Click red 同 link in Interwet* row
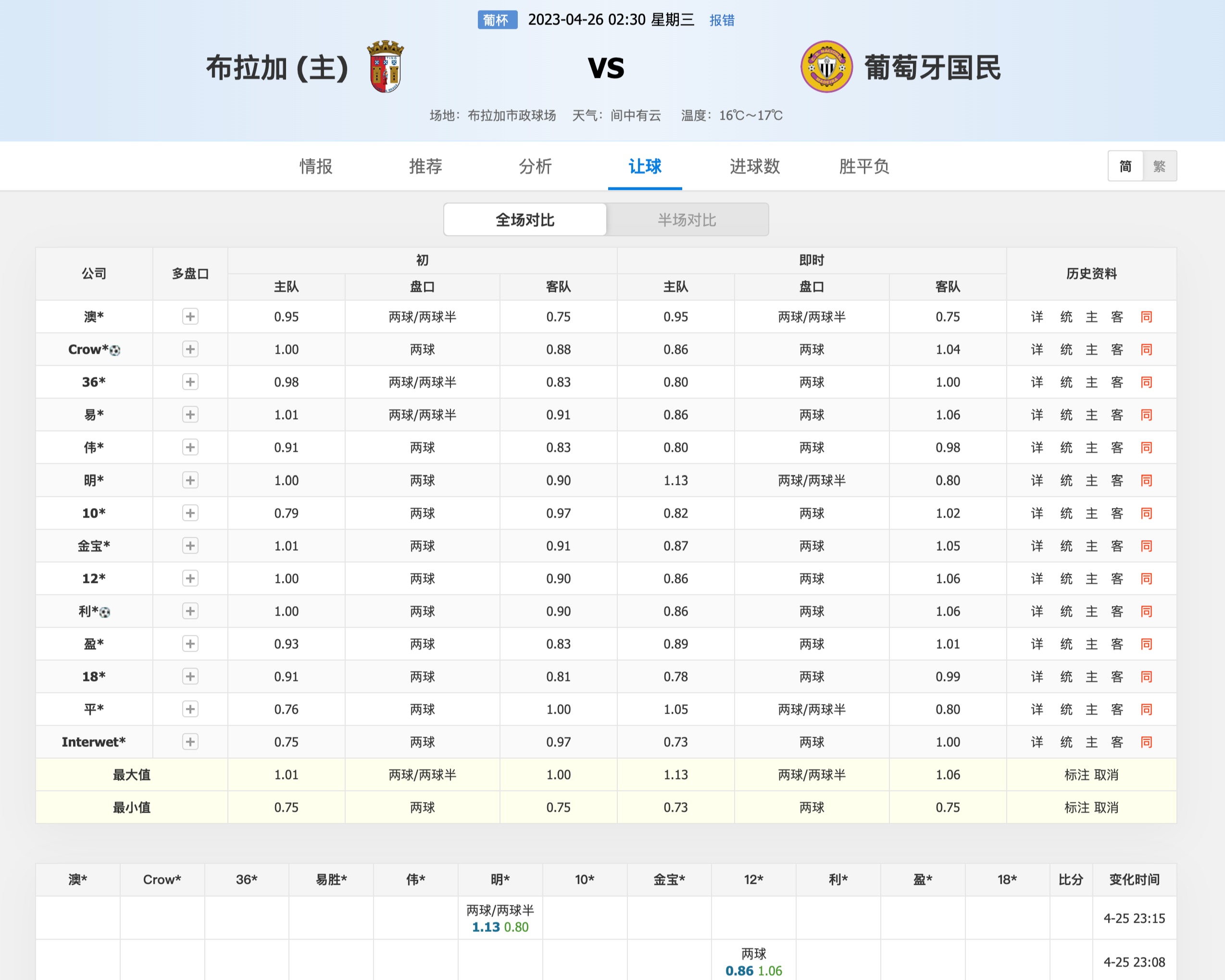 coord(1147,742)
